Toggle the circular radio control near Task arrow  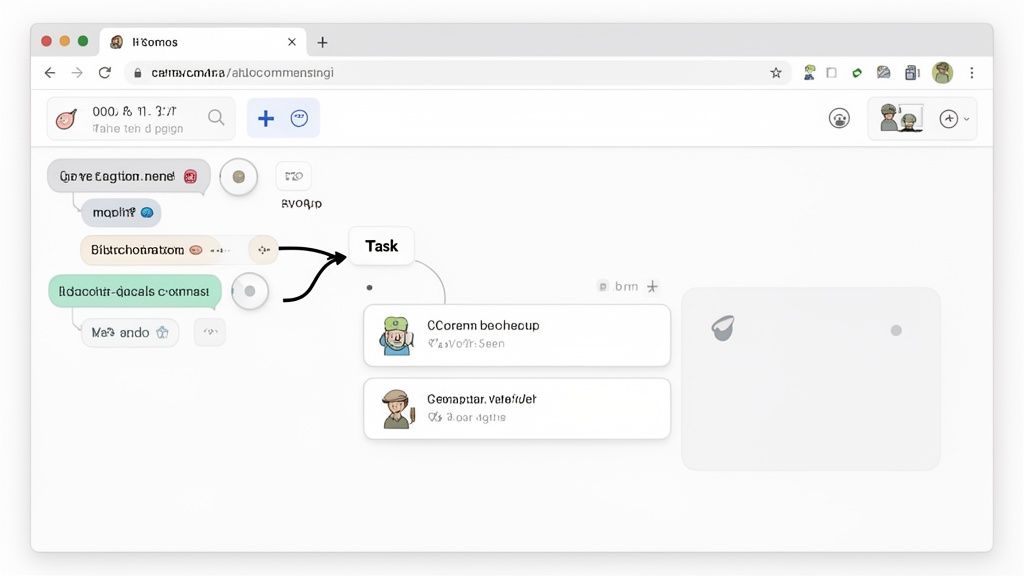[x=250, y=291]
